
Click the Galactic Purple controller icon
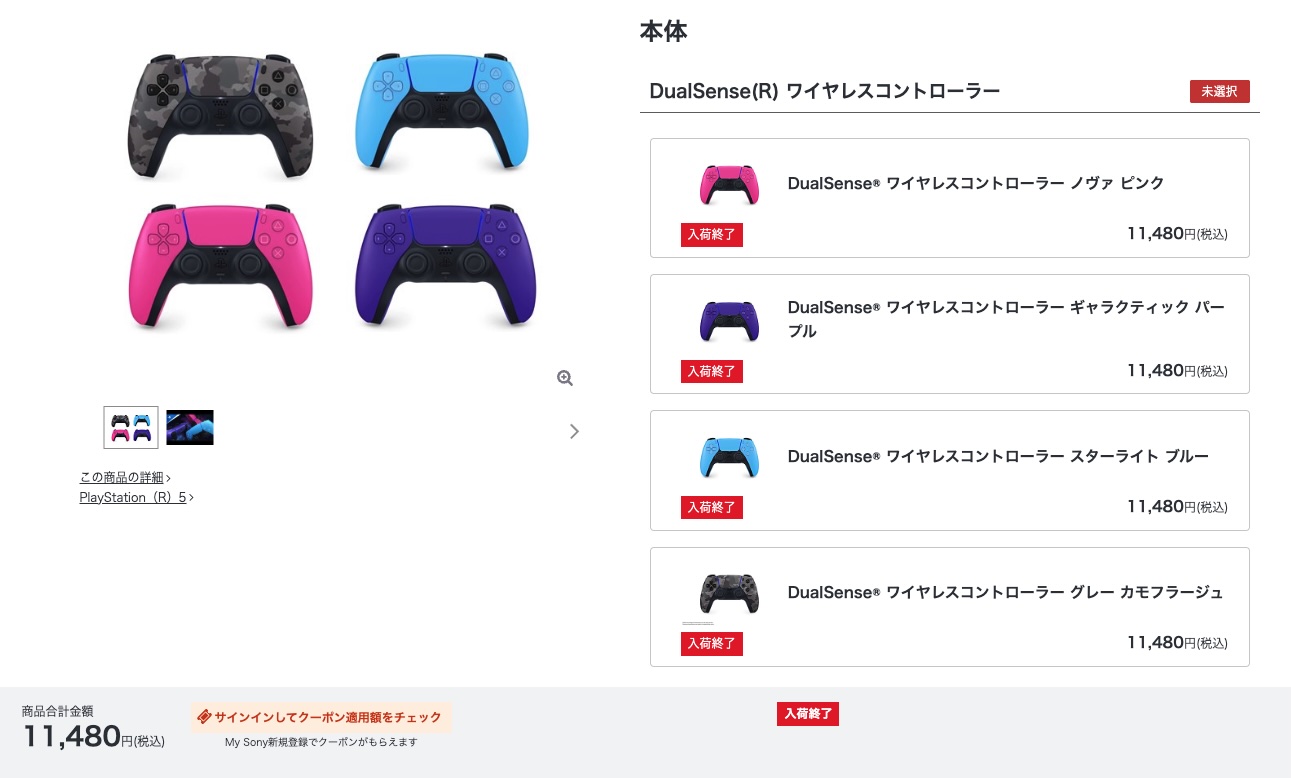coord(729,321)
